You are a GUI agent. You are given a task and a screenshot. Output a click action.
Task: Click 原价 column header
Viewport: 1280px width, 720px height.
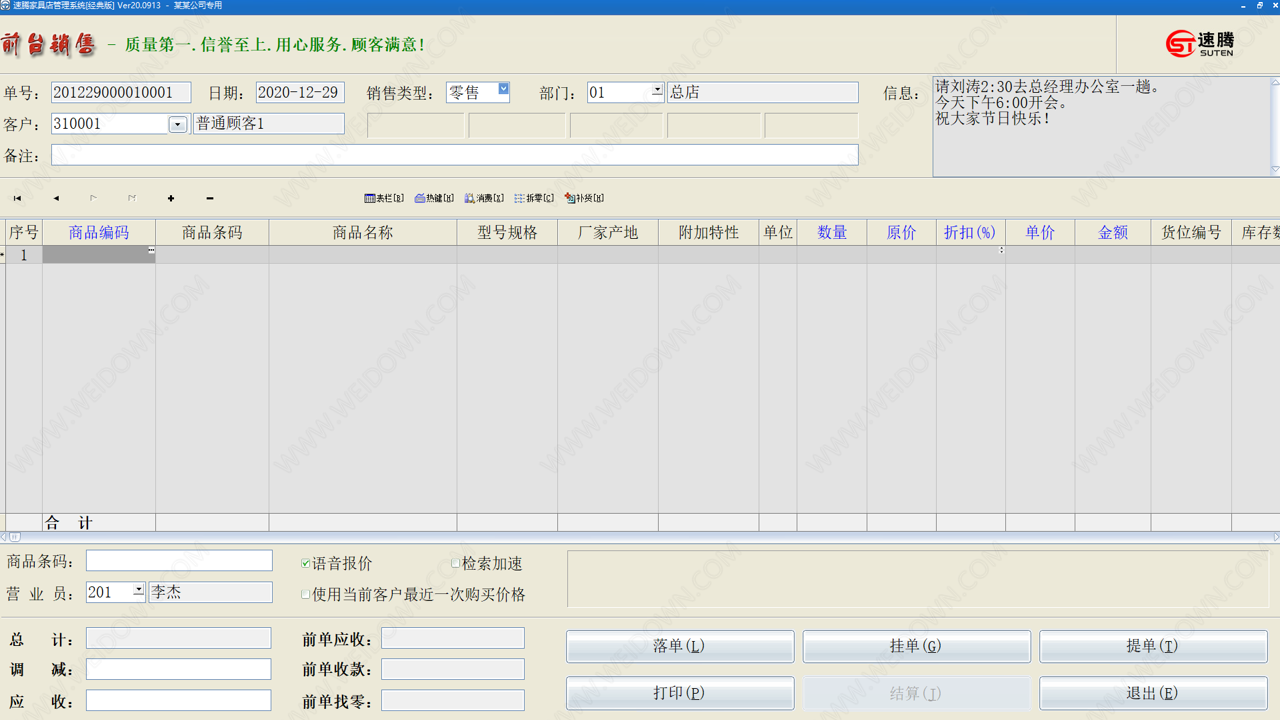click(x=902, y=232)
